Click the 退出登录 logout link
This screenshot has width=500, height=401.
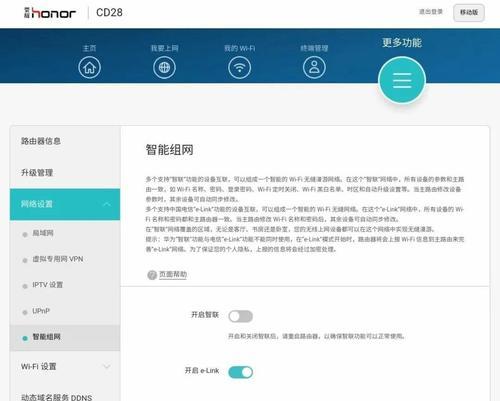click(x=431, y=12)
